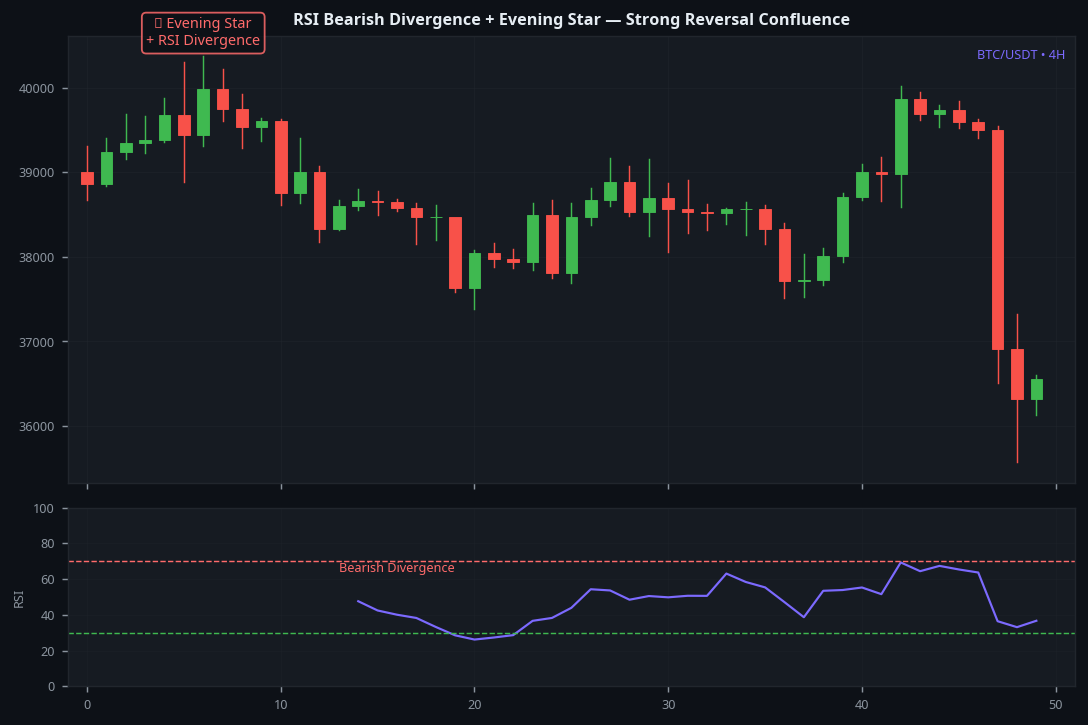Click the red dashed overbought line at 70

572,561
